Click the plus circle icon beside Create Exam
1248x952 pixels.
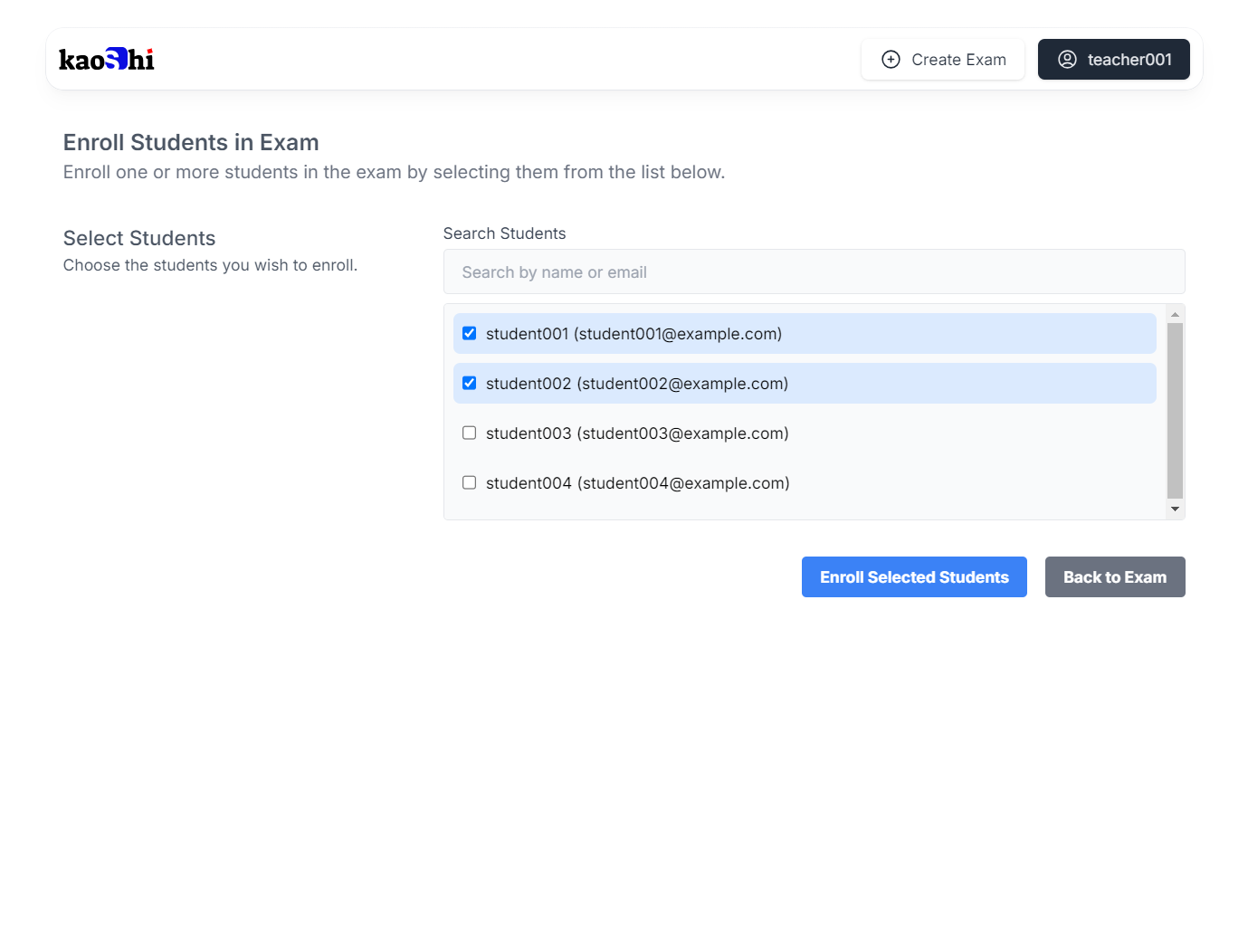(891, 60)
